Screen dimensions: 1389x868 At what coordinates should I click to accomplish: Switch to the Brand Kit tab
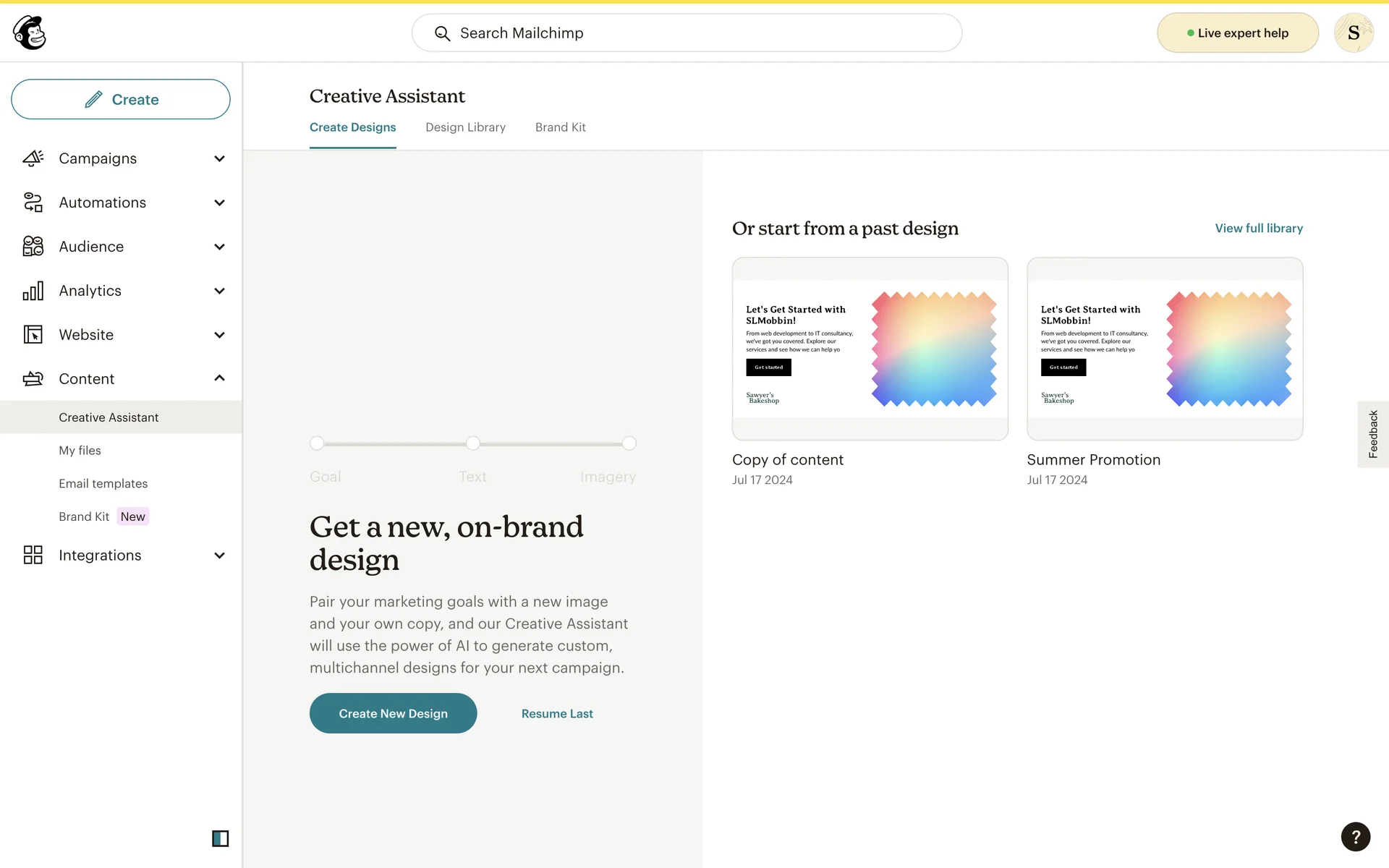[560, 127]
